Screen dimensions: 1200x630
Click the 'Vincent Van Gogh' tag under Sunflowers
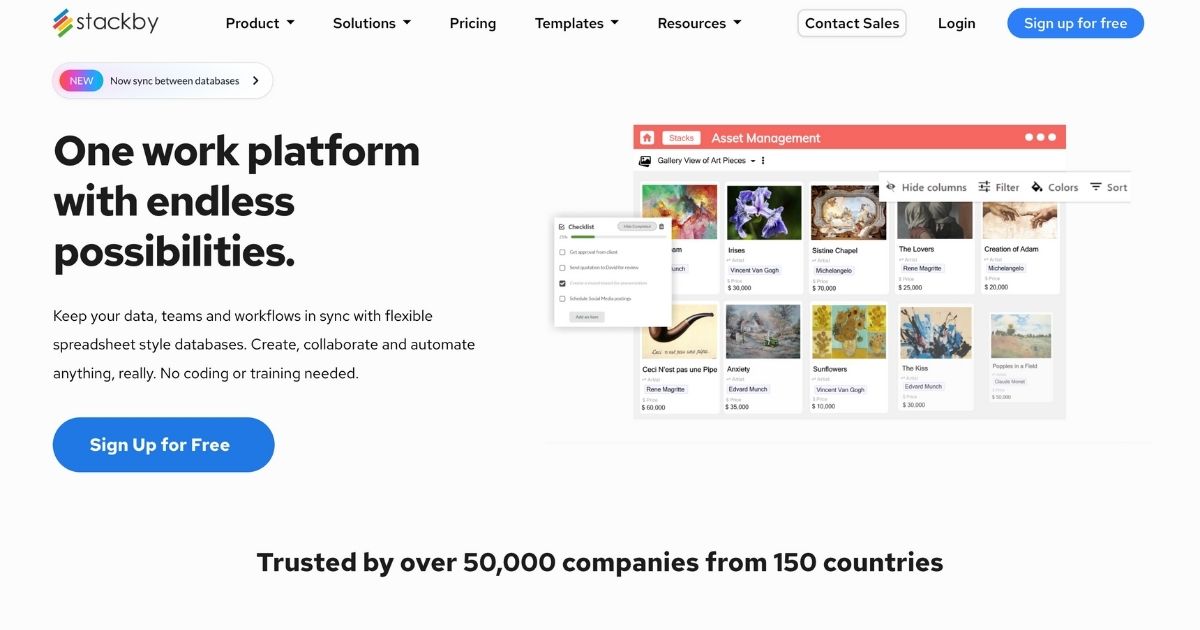[840, 389]
